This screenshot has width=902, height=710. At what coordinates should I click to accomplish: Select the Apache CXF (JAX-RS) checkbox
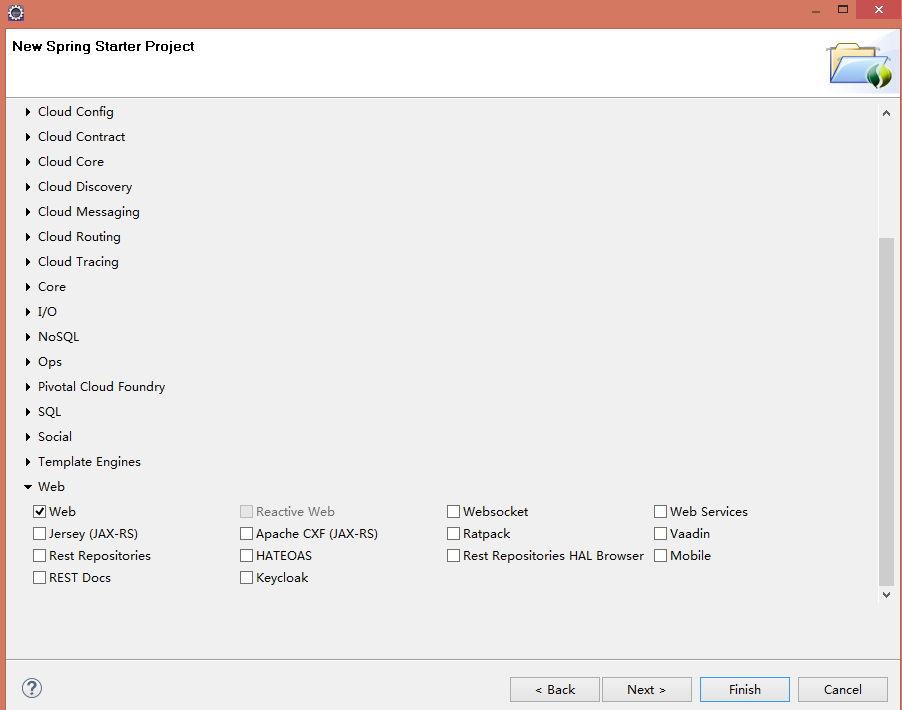[x=246, y=533]
